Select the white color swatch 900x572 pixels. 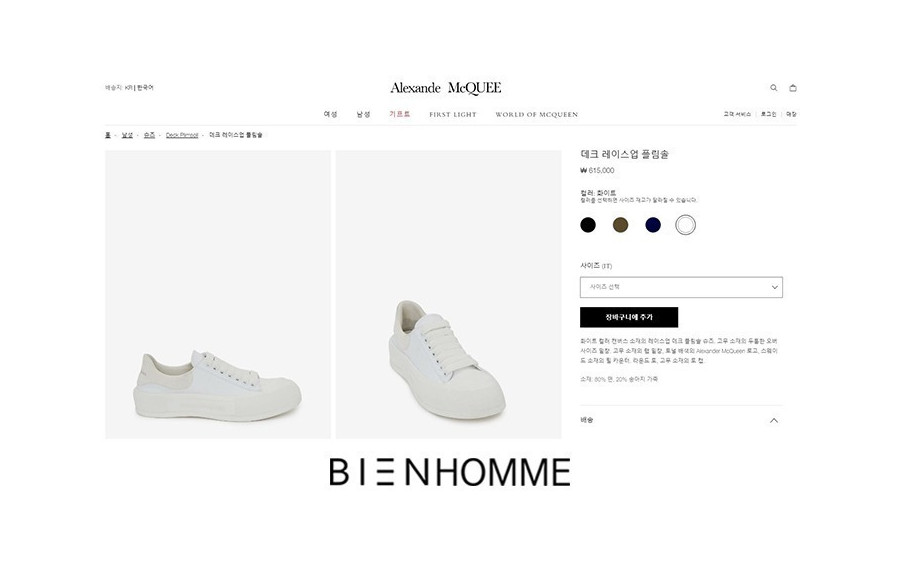tap(685, 225)
